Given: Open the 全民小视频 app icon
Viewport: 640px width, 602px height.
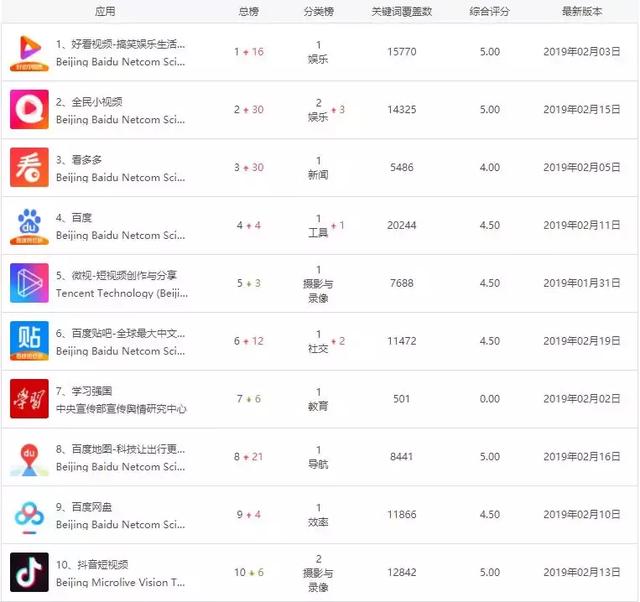Looking at the screenshot, I should tap(29, 109).
